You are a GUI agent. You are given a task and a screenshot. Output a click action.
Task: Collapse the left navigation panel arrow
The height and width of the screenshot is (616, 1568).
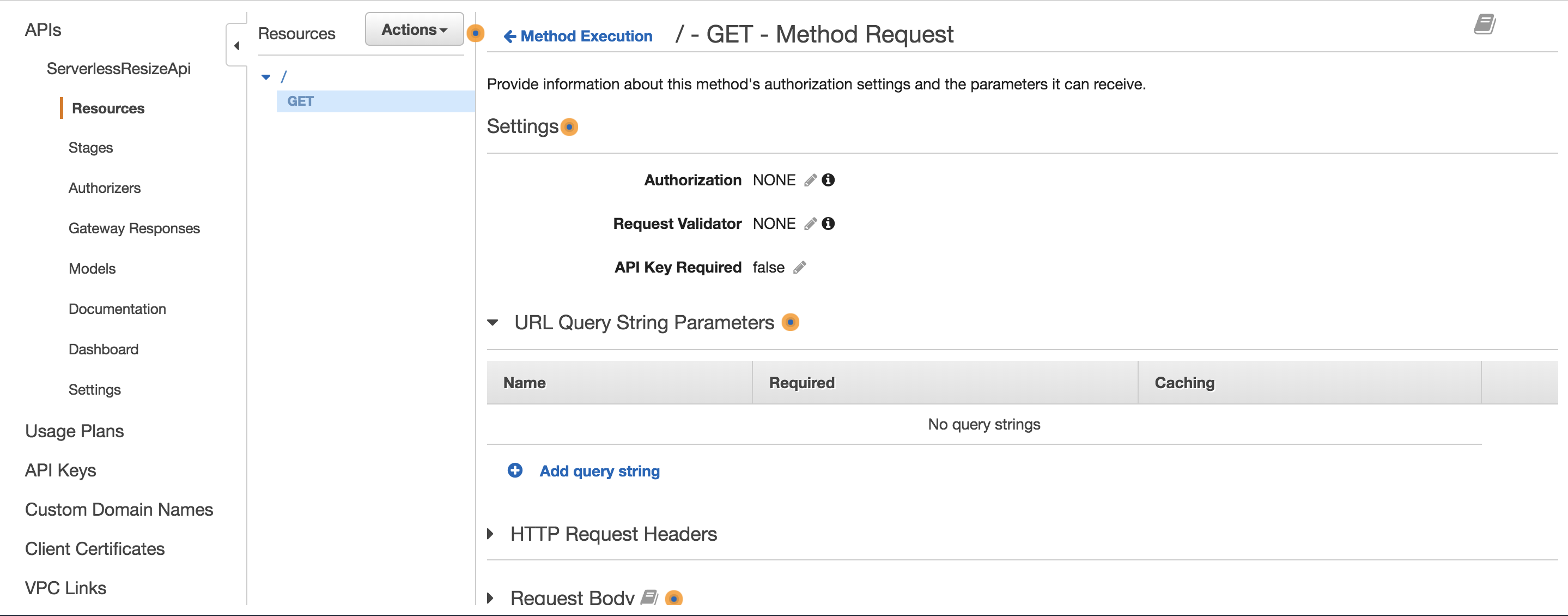(237, 46)
